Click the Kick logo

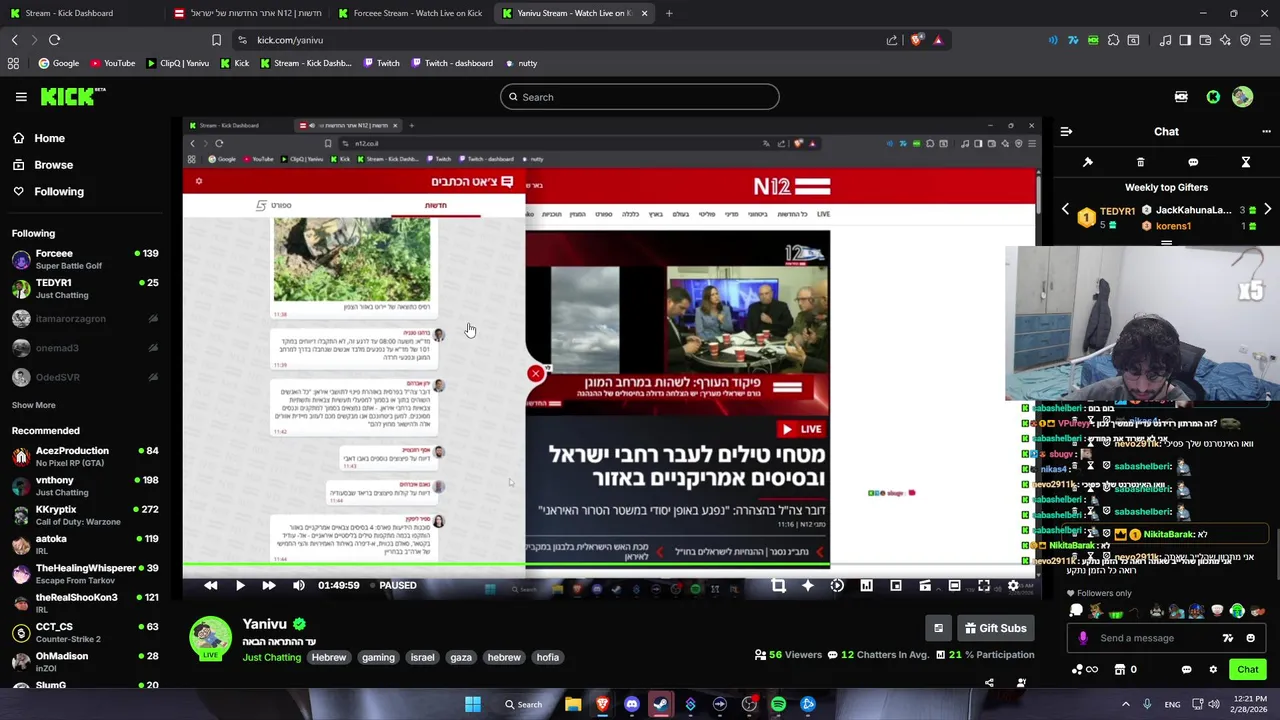(x=73, y=96)
